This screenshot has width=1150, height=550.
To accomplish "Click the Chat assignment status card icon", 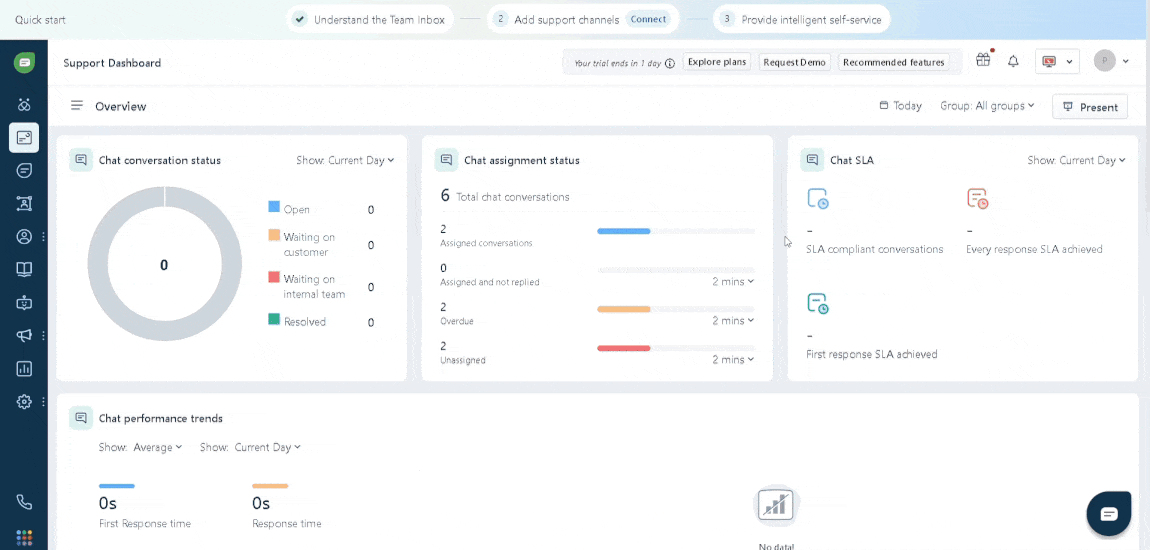I will click(x=446, y=160).
